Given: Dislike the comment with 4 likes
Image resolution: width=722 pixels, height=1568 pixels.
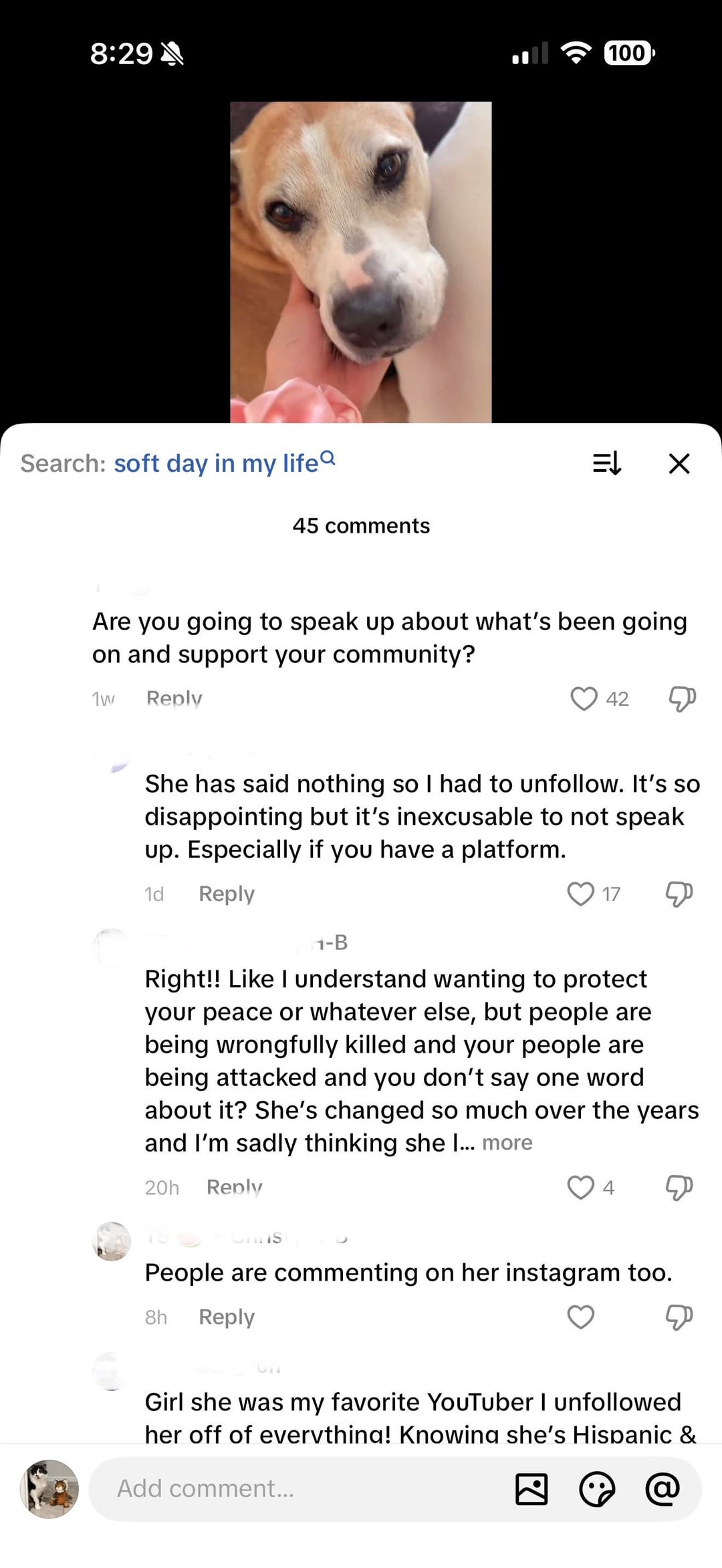Looking at the screenshot, I should coord(679,1187).
